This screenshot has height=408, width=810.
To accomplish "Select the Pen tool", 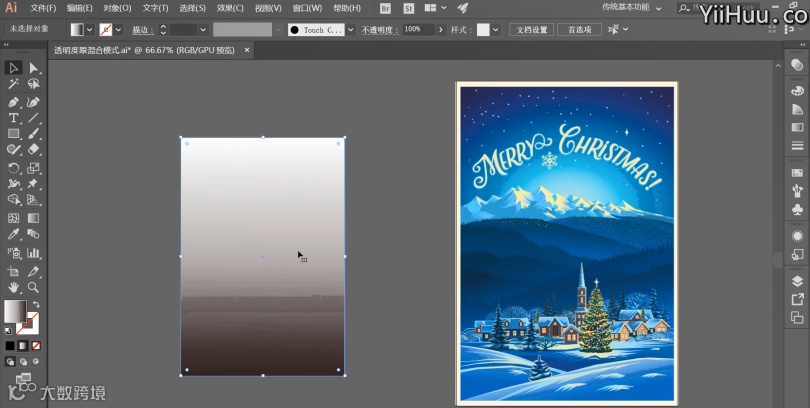I will (x=13, y=102).
